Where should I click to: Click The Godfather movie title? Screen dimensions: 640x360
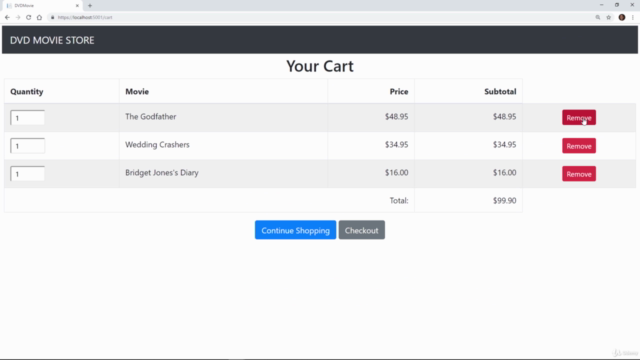click(151, 117)
